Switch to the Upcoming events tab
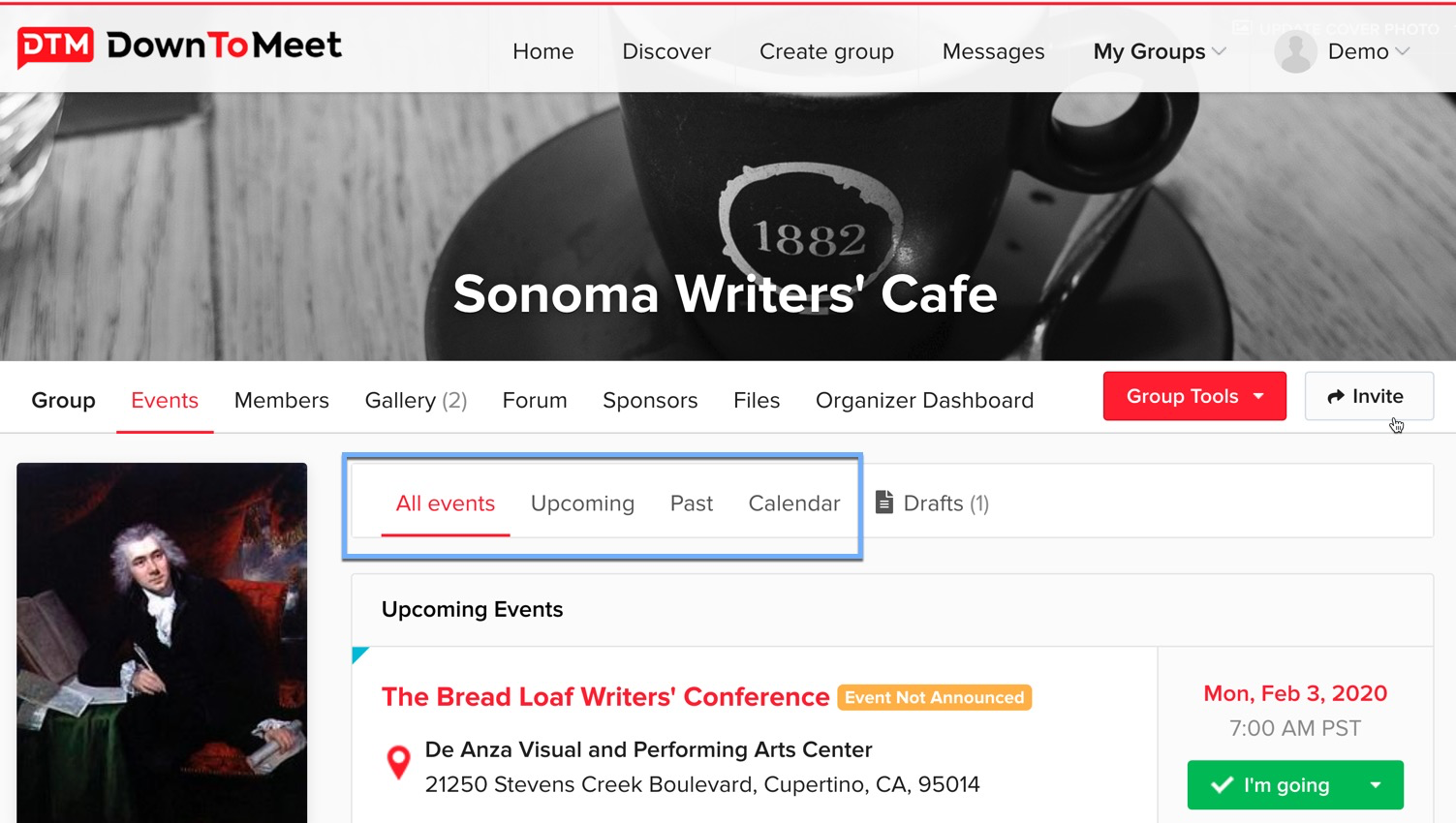 [582, 503]
